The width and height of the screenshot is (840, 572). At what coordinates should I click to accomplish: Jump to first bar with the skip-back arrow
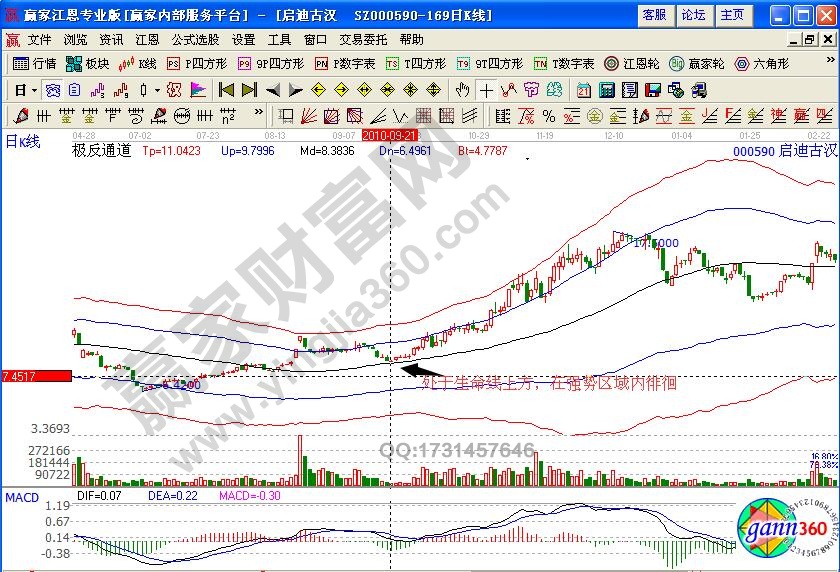pyautogui.click(x=226, y=90)
